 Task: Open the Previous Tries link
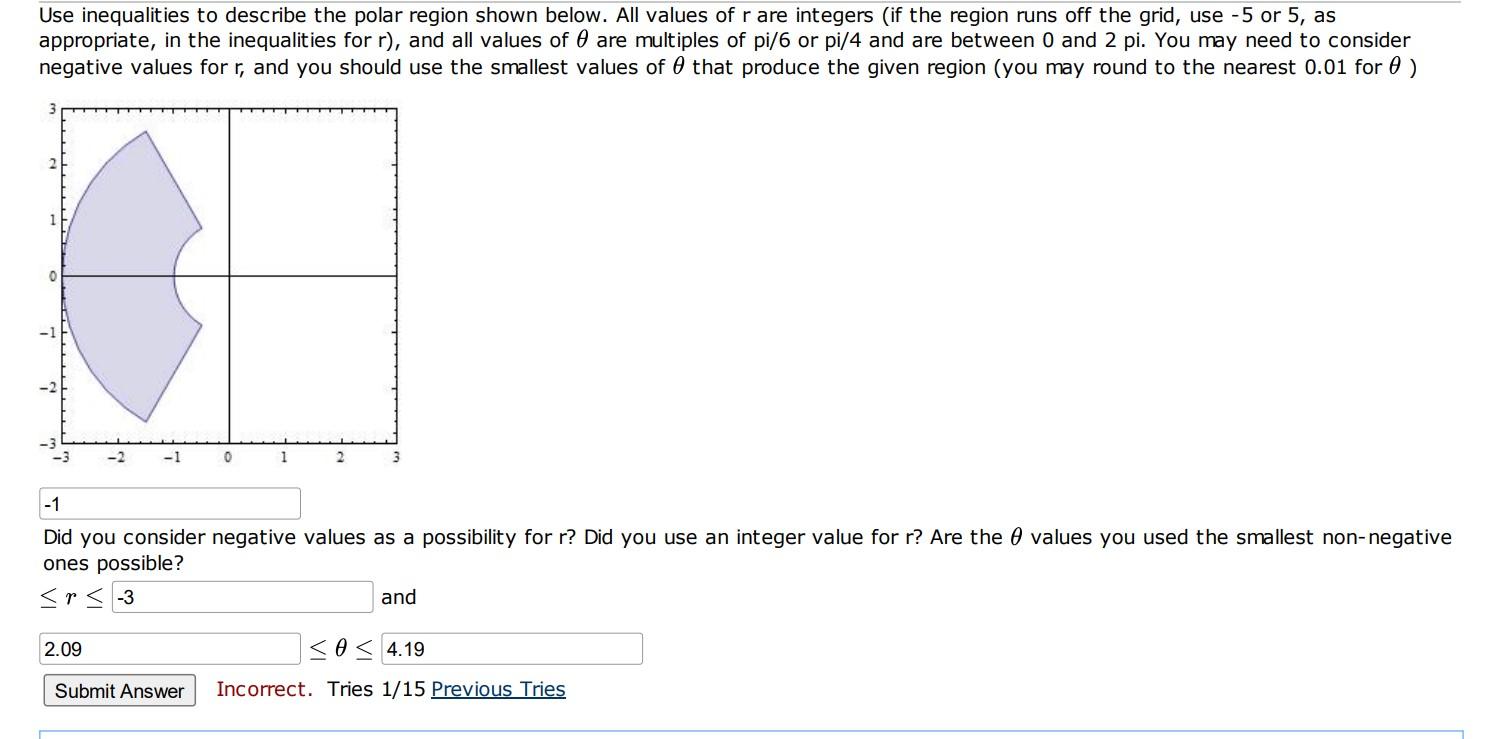tap(498, 689)
